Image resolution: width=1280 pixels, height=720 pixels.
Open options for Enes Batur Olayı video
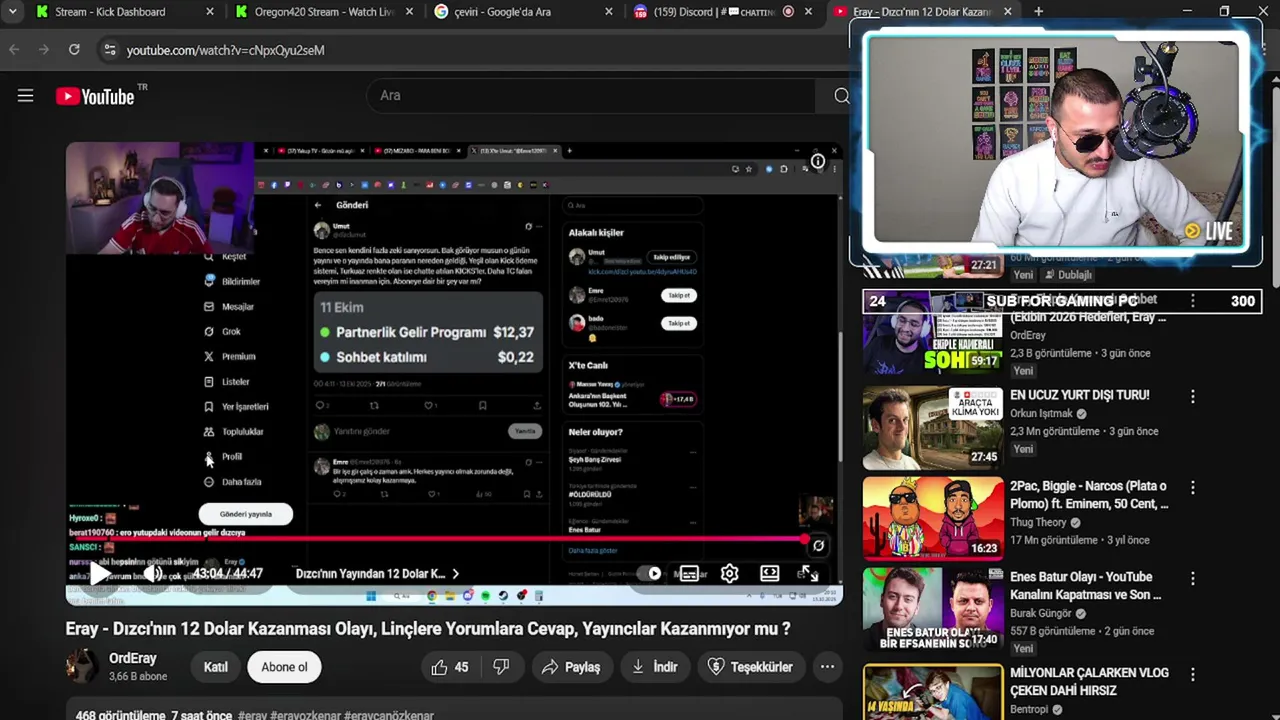click(1192, 579)
